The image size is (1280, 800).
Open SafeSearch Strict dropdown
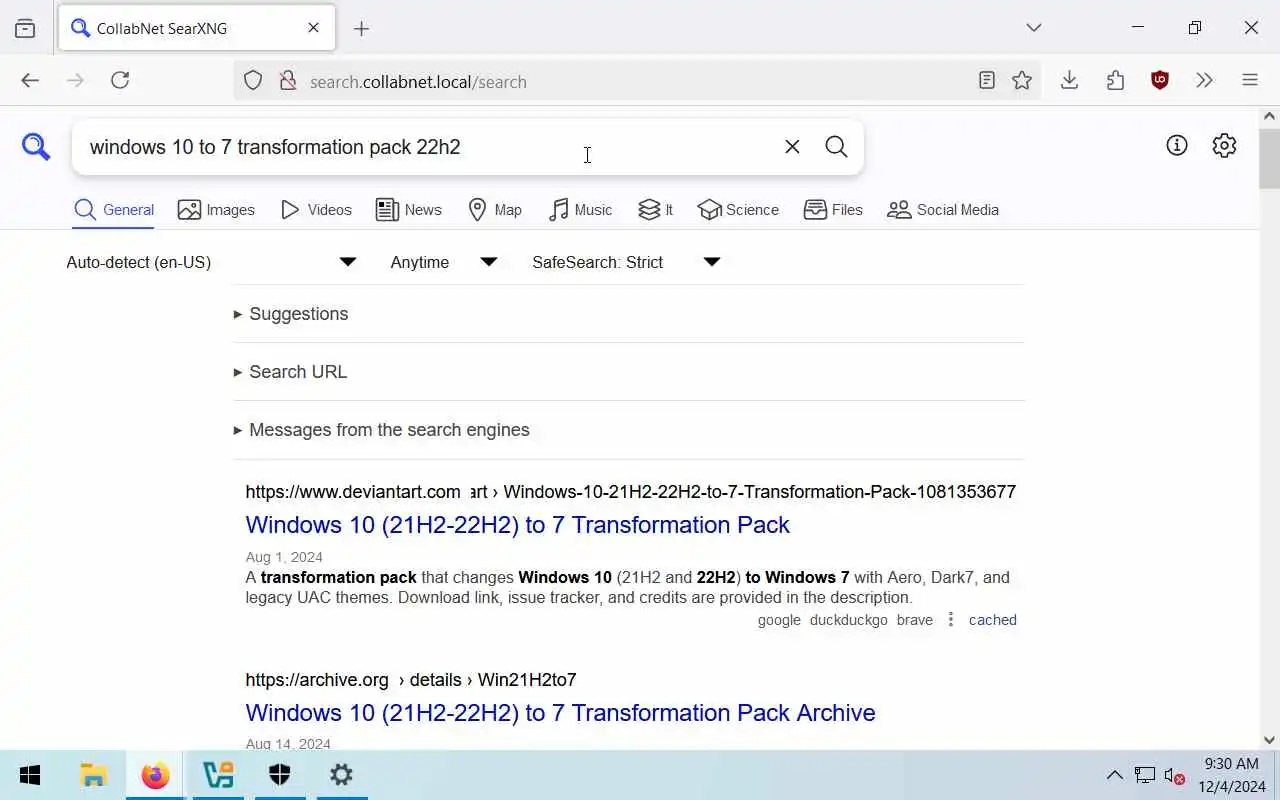pyautogui.click(x=626, y=262)
